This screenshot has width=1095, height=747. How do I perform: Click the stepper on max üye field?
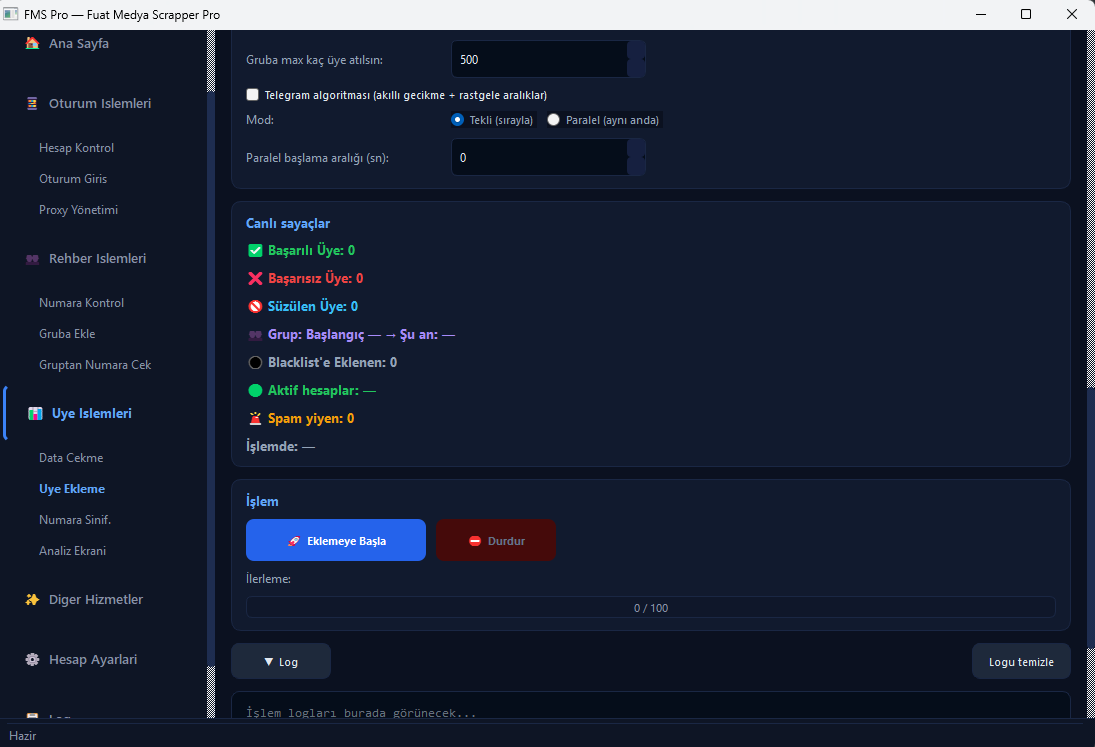point(636,59)
